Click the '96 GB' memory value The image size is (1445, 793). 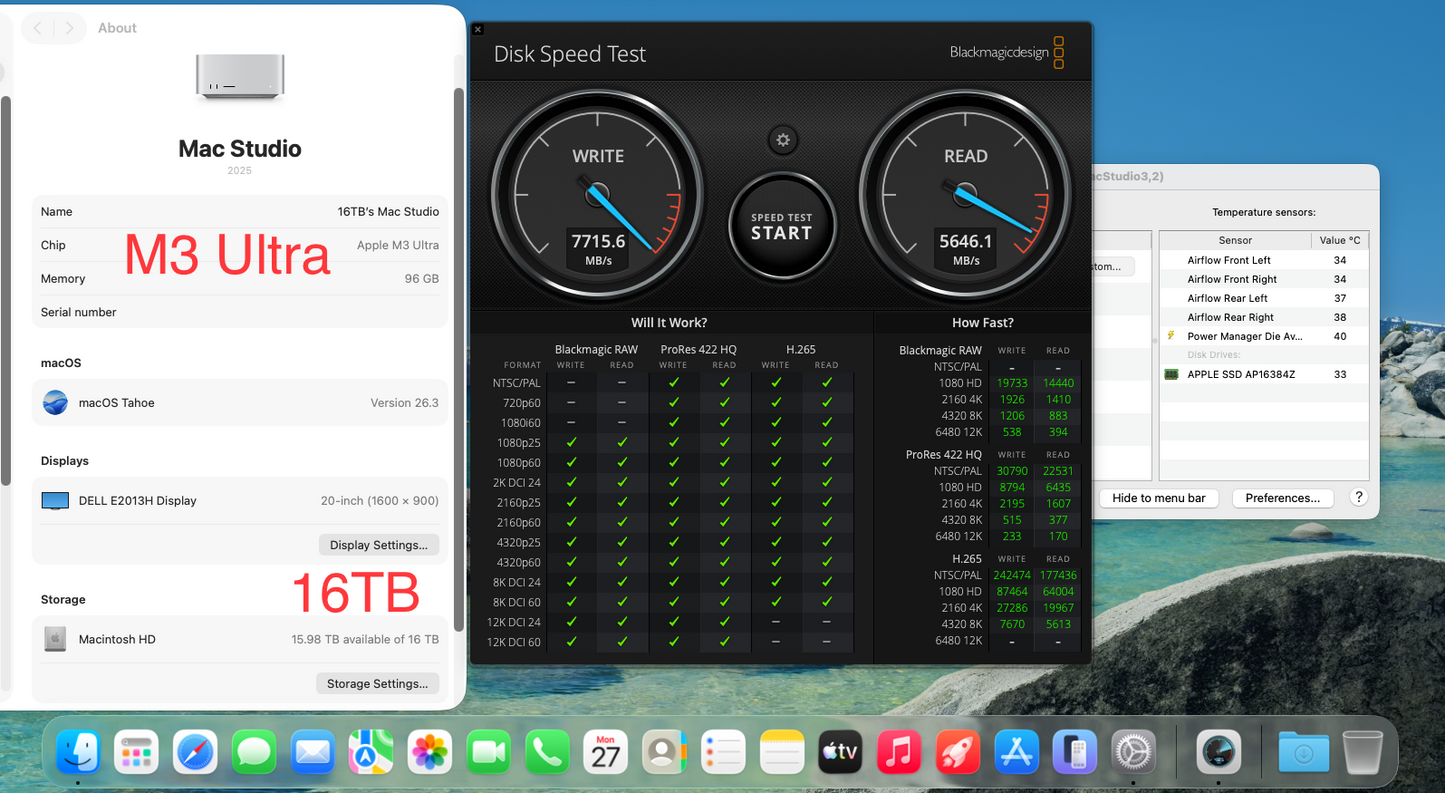422,279
